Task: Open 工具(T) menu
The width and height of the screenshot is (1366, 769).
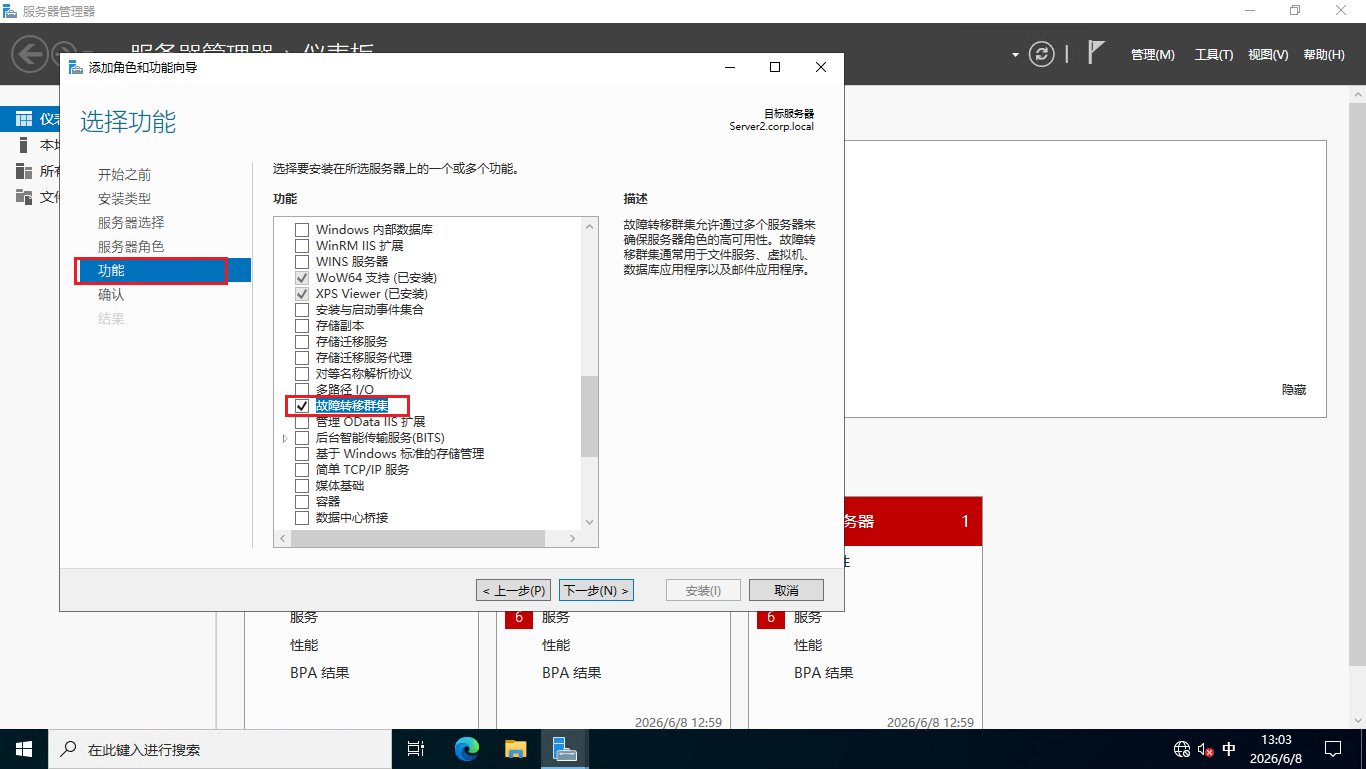Action: coord(1214,55)
